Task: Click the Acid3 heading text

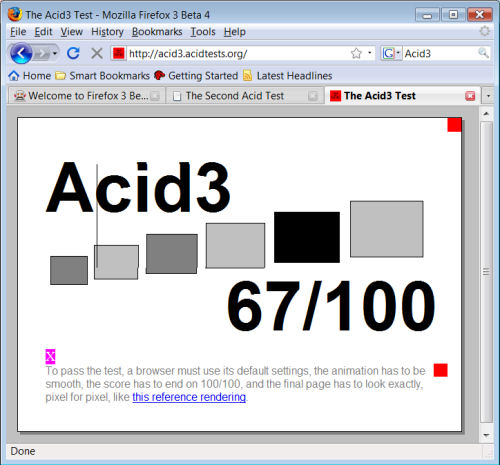Action: click(x=138, y=187)
